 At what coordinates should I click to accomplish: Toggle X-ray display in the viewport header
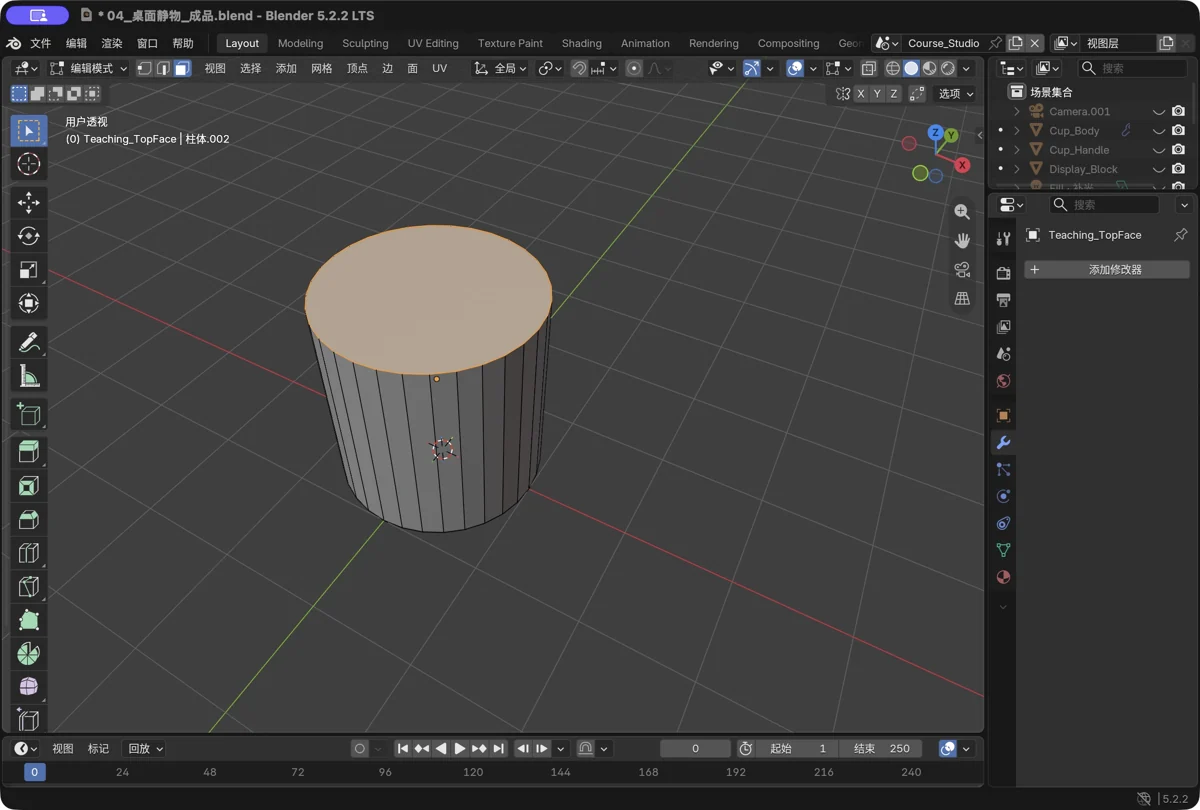coord(868,68)
